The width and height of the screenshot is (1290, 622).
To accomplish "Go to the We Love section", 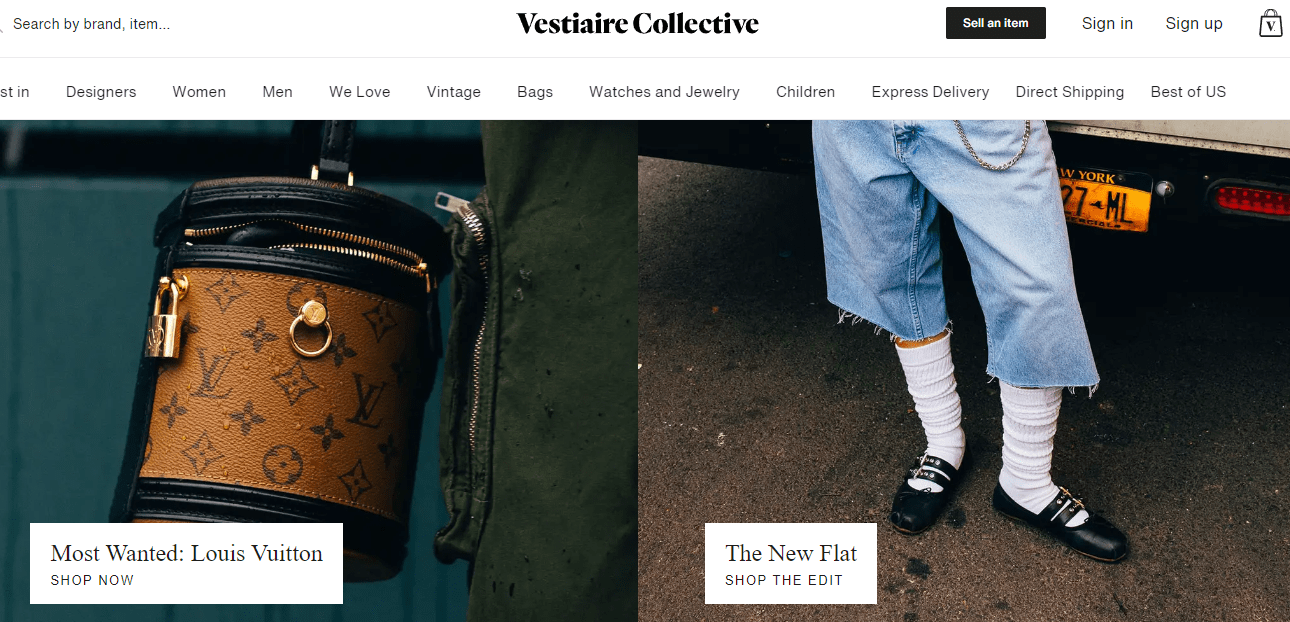I will (x=360, y=92).
